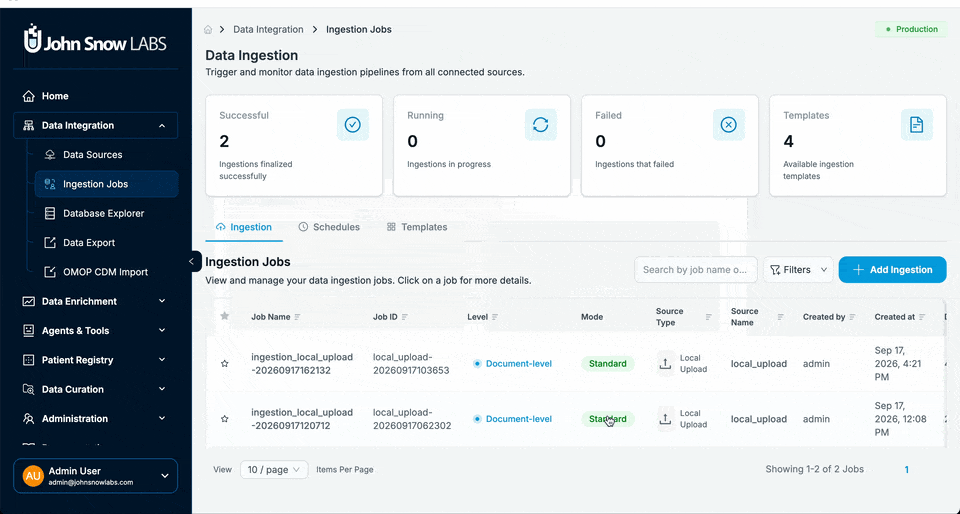This screenshot has width=960, height=514.
Task: Change the 10 / page items selector
Action: click(274, 470)
